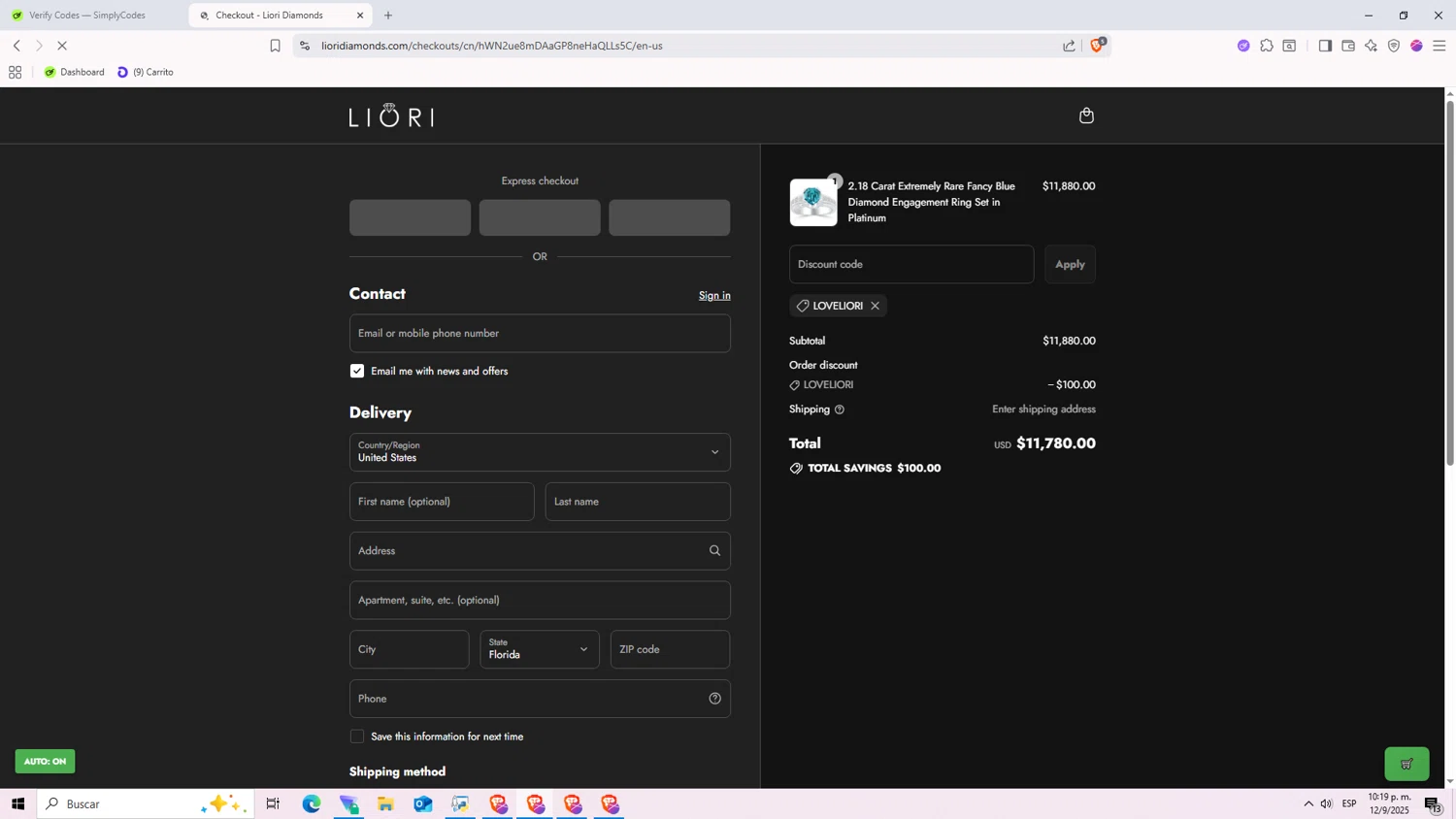Click the Apartment, suite, etc. field
This screenshot has width=1456, height=819.
540,600
